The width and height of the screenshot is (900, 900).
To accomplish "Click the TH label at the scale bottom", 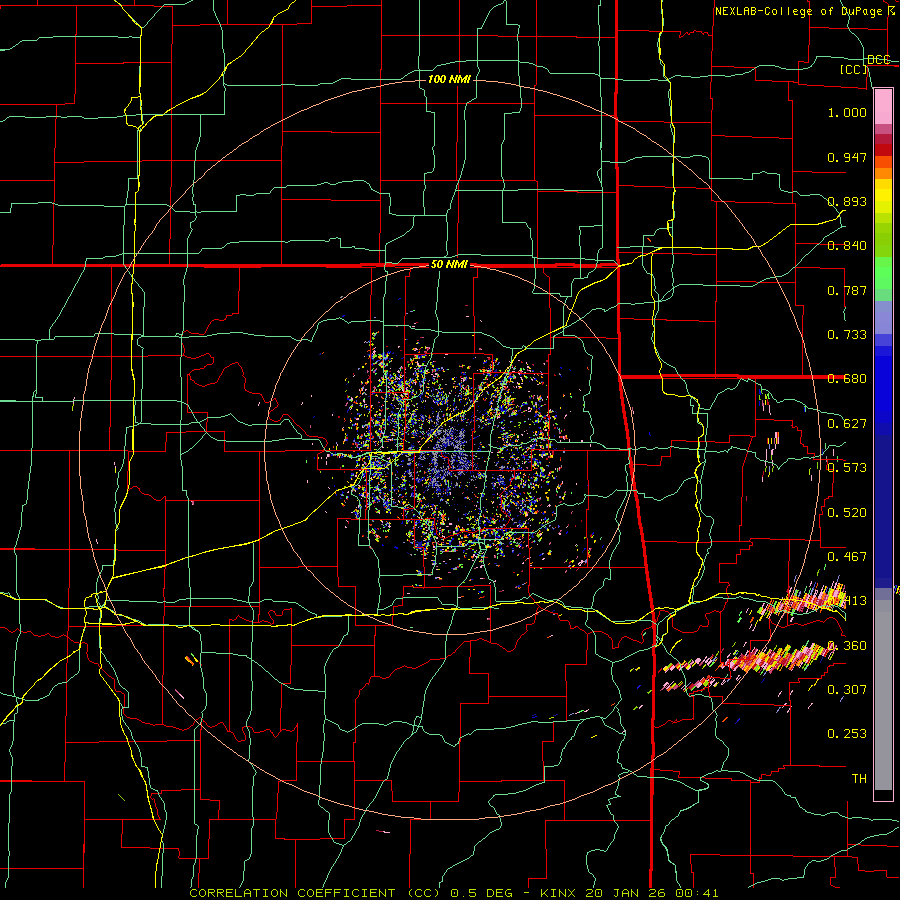I will tap(859, 779).
